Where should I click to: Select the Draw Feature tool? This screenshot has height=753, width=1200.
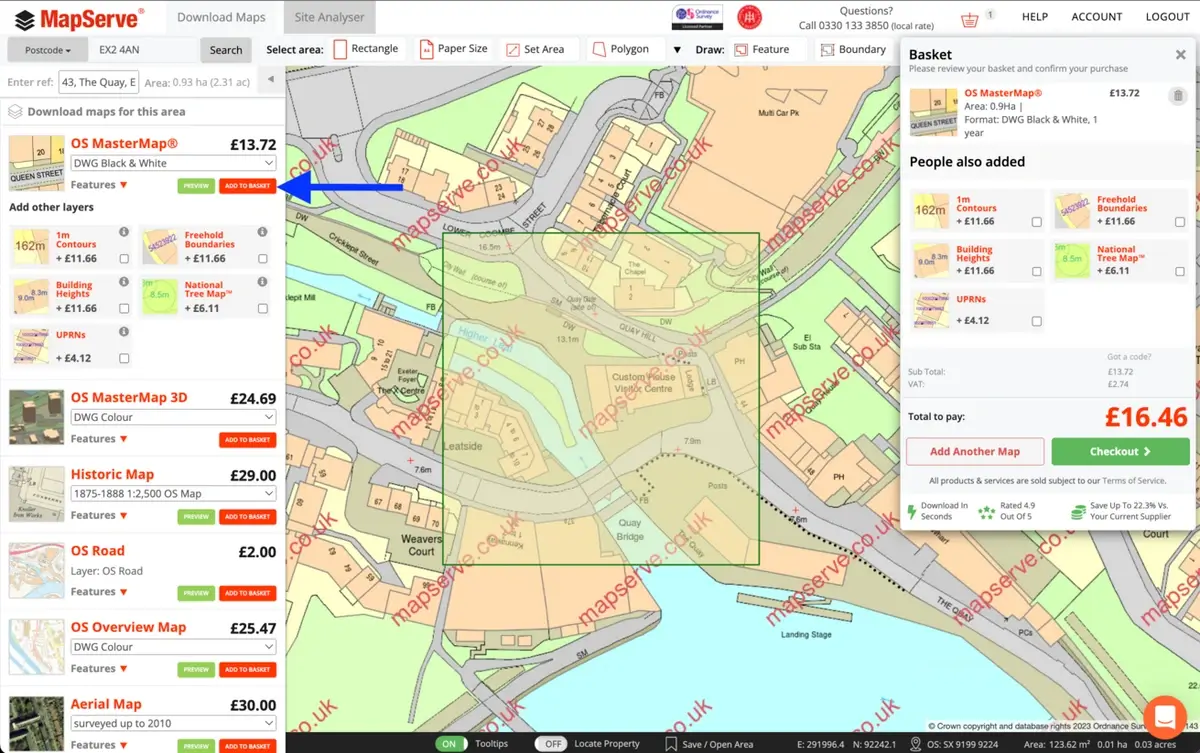point(761,49)
